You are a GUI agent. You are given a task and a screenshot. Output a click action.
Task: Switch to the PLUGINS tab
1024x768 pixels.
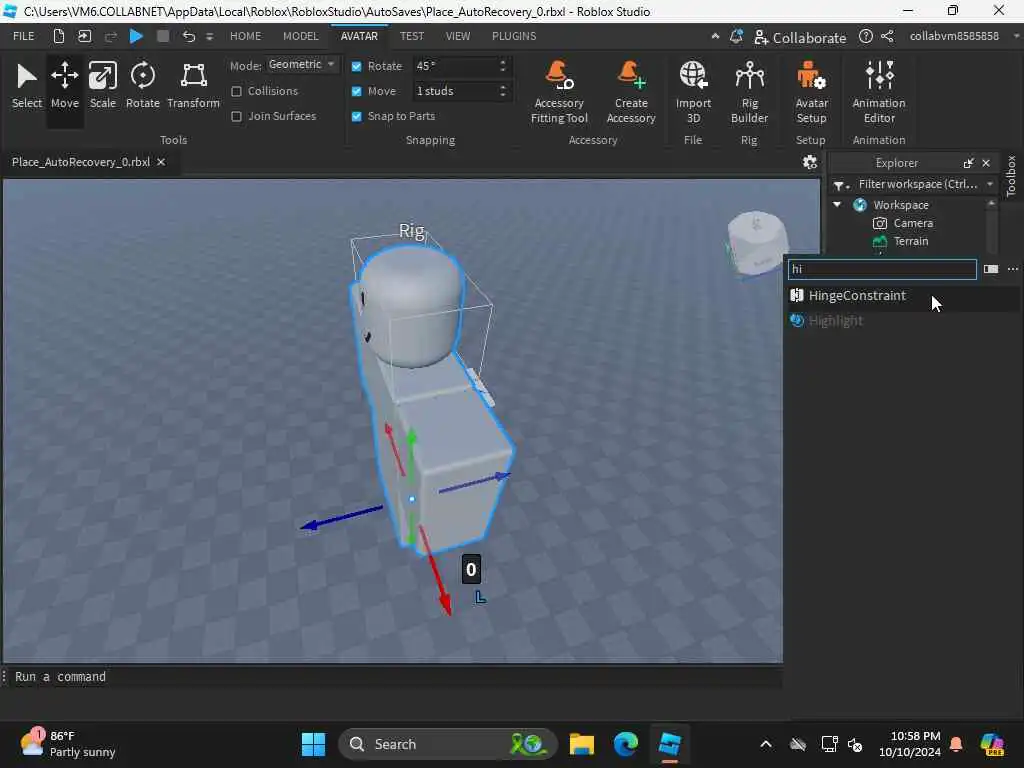[514, 37]
